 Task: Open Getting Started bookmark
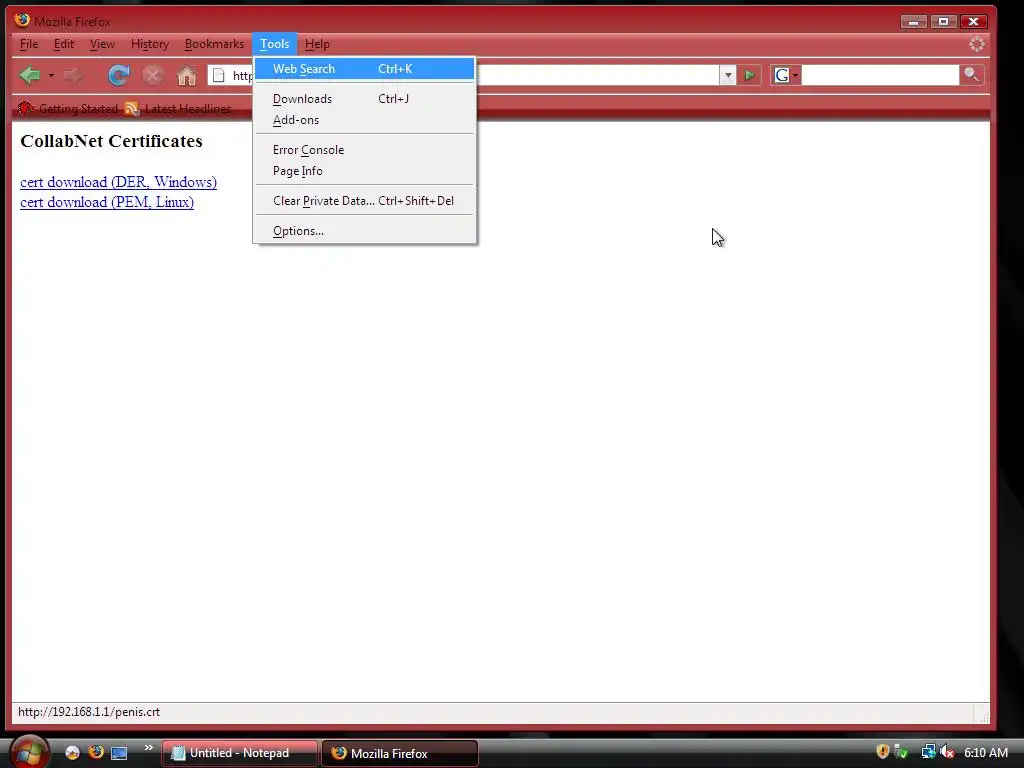[x=68, y=108]
